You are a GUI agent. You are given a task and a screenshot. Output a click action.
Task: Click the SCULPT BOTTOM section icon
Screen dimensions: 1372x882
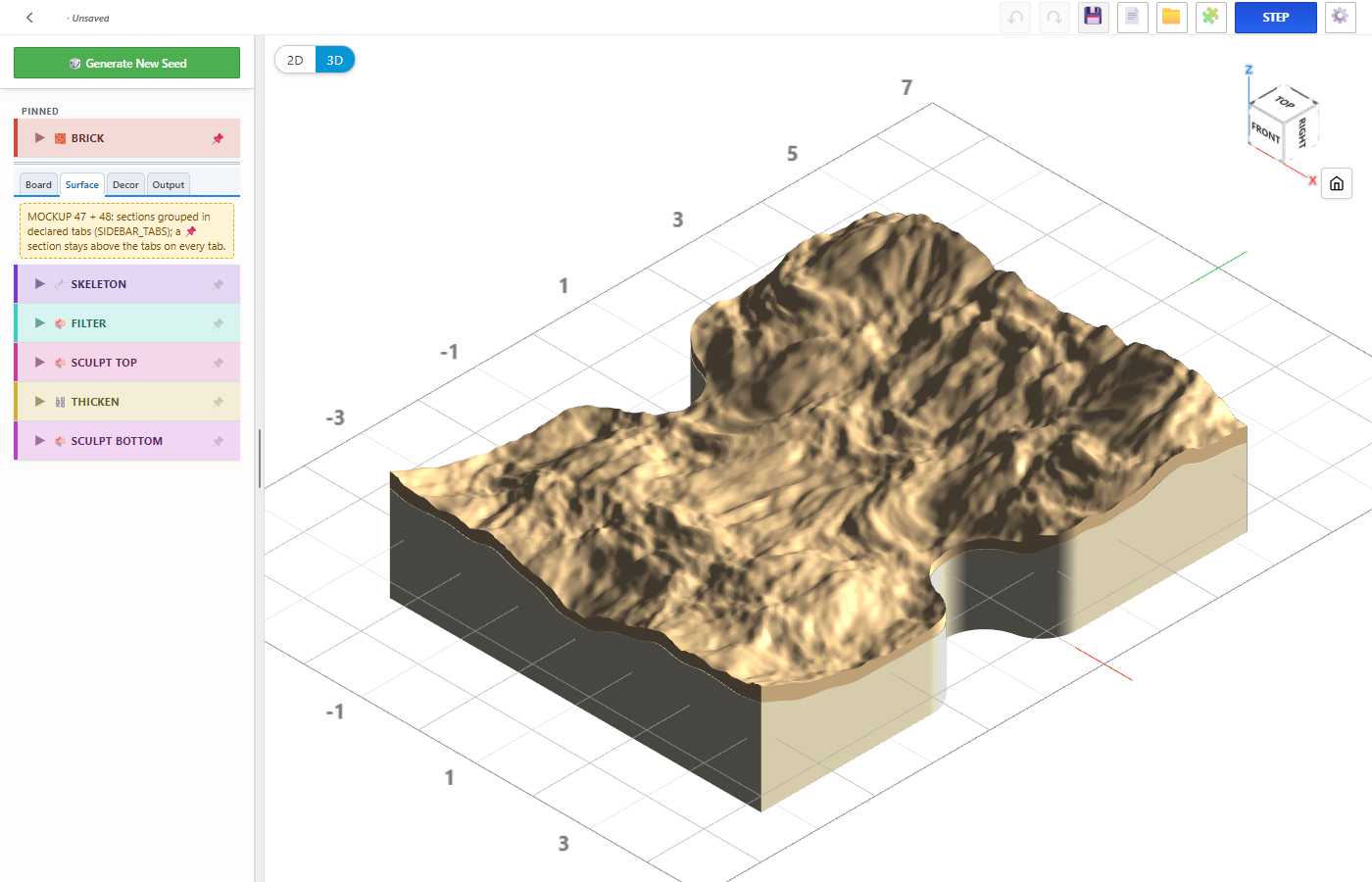(x=61, y=441)
